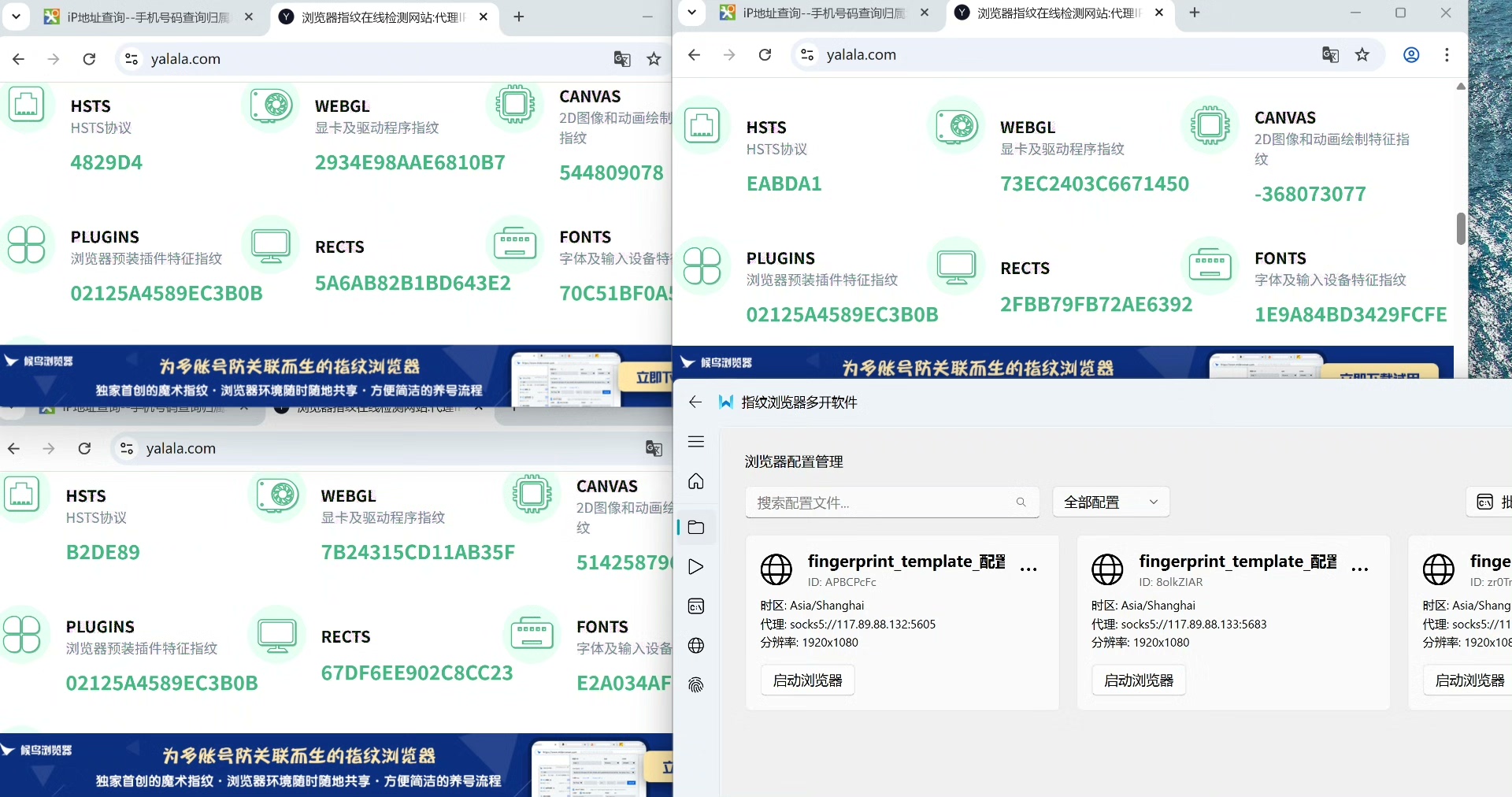Image resolution: width=1512 pixels, height=797 pixels.
Task: Click RECTS value 5A6AB82B1BD643E2
Action: coord(413,283)
